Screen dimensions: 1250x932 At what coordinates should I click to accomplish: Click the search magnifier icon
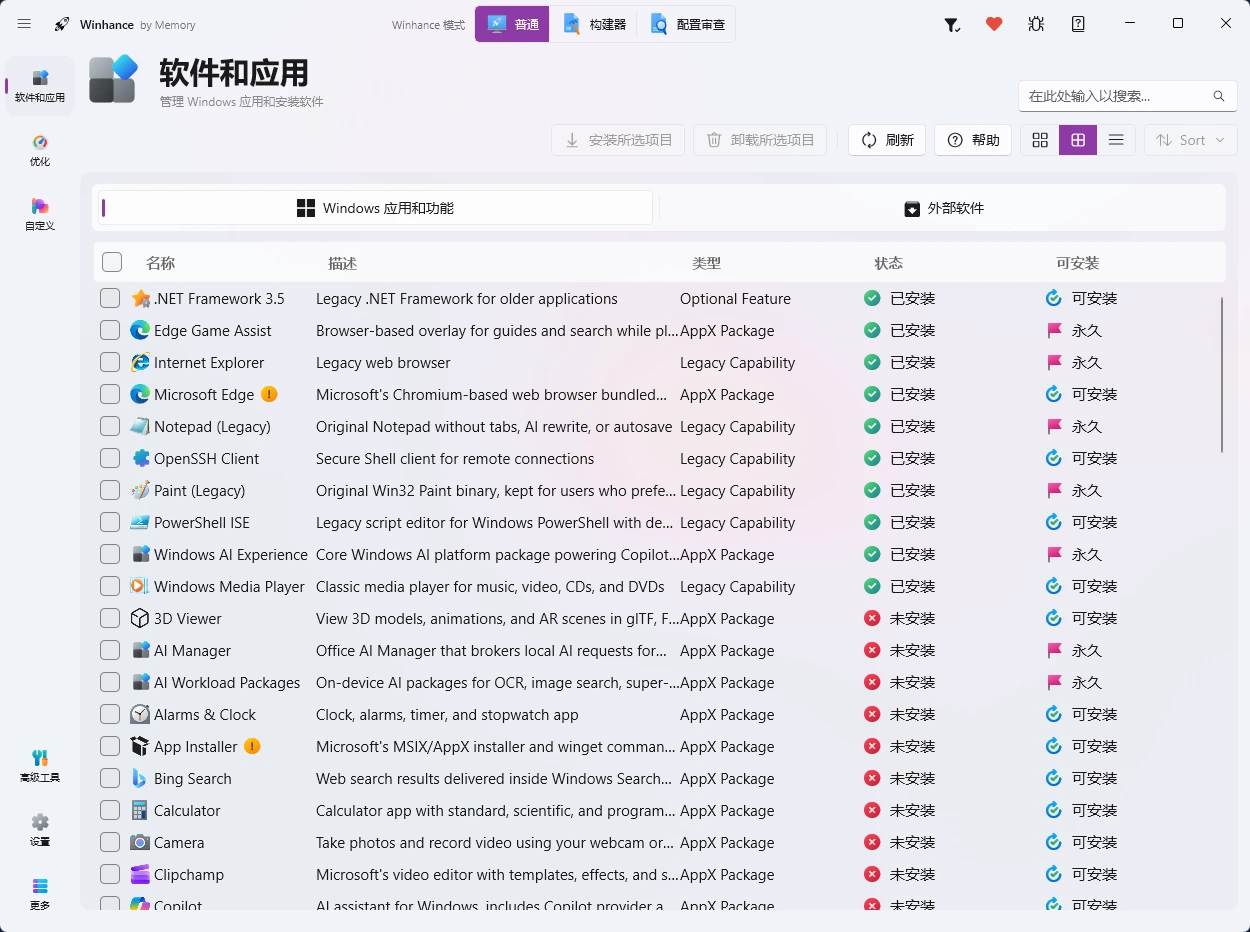(x=1219, y=96)
